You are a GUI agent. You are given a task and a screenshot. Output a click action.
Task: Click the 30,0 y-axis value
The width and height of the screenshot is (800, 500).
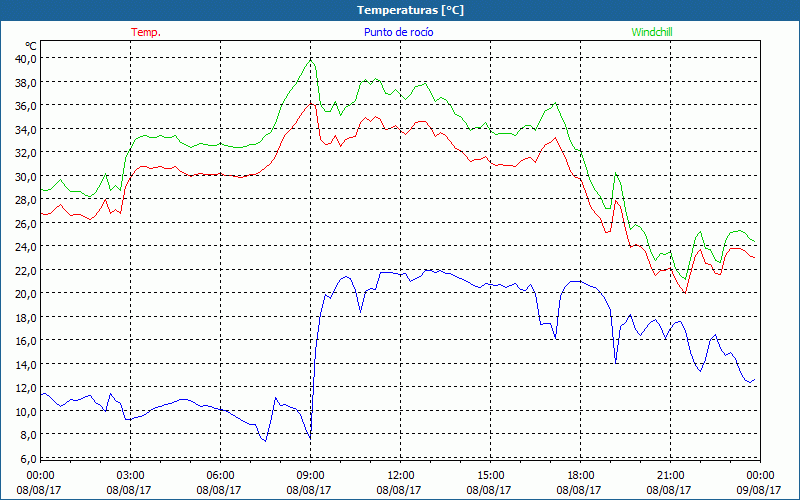point(26,177)
